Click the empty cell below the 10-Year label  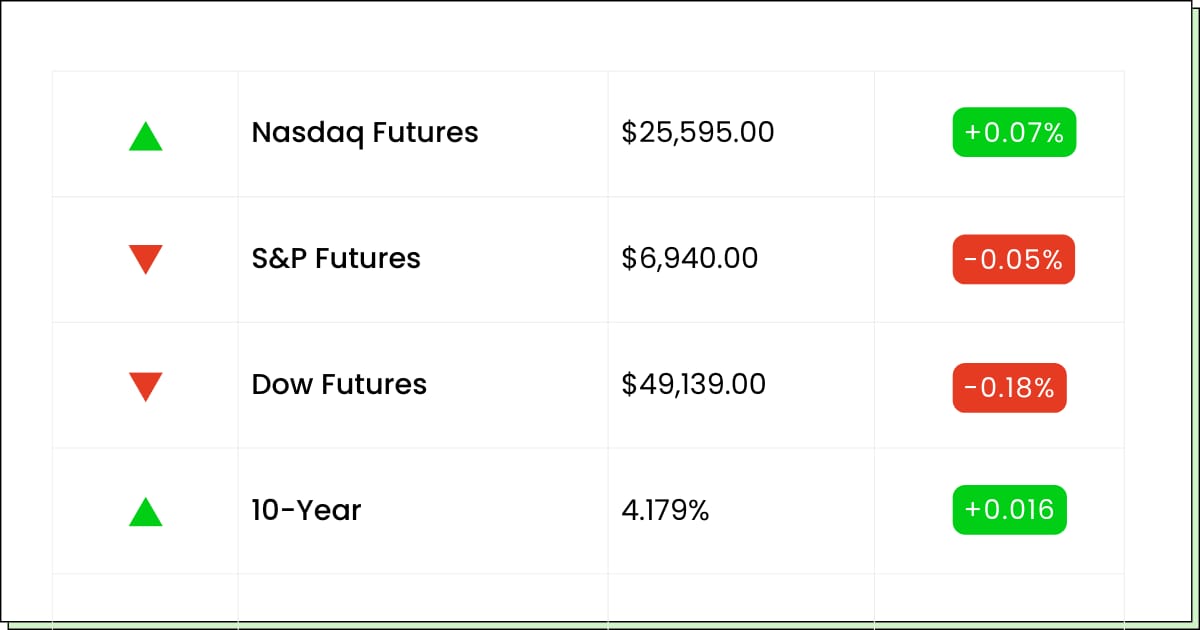[x=422, y=596]
